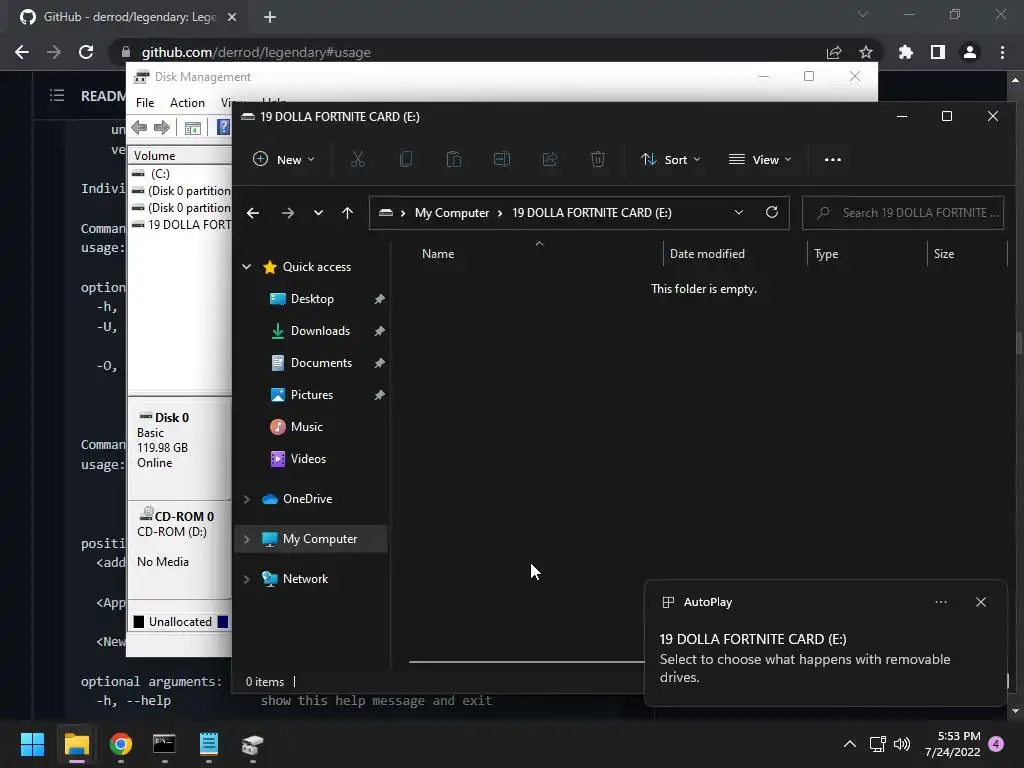The width and height of the screenshot is (1024, 768).
Task: Sort by the Size column header
Action: click(944, 253)
